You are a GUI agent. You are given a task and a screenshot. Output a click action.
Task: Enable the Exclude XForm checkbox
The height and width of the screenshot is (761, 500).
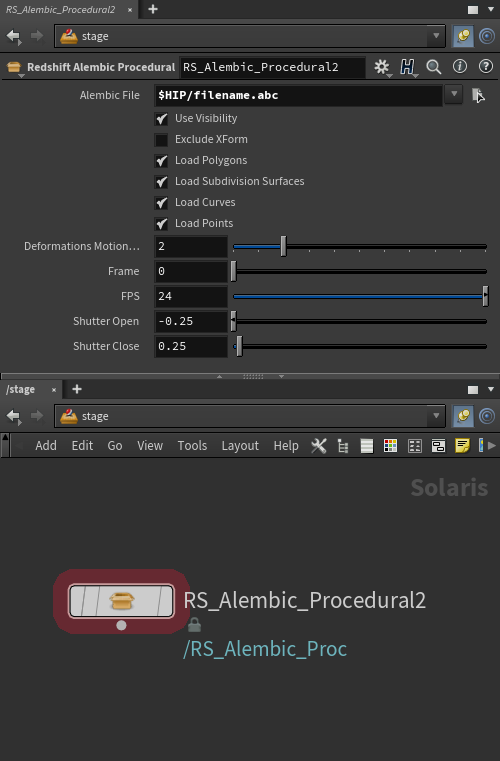[x=161, y=140]
